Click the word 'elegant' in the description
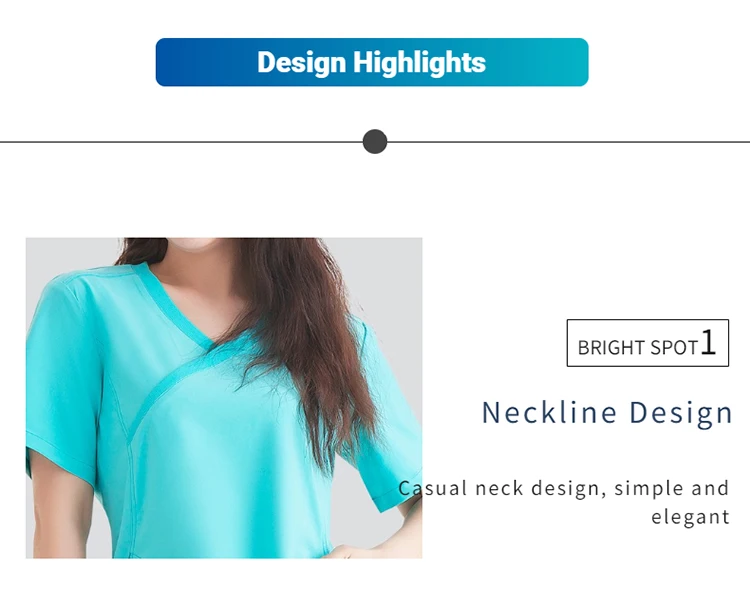 point(690,517)
